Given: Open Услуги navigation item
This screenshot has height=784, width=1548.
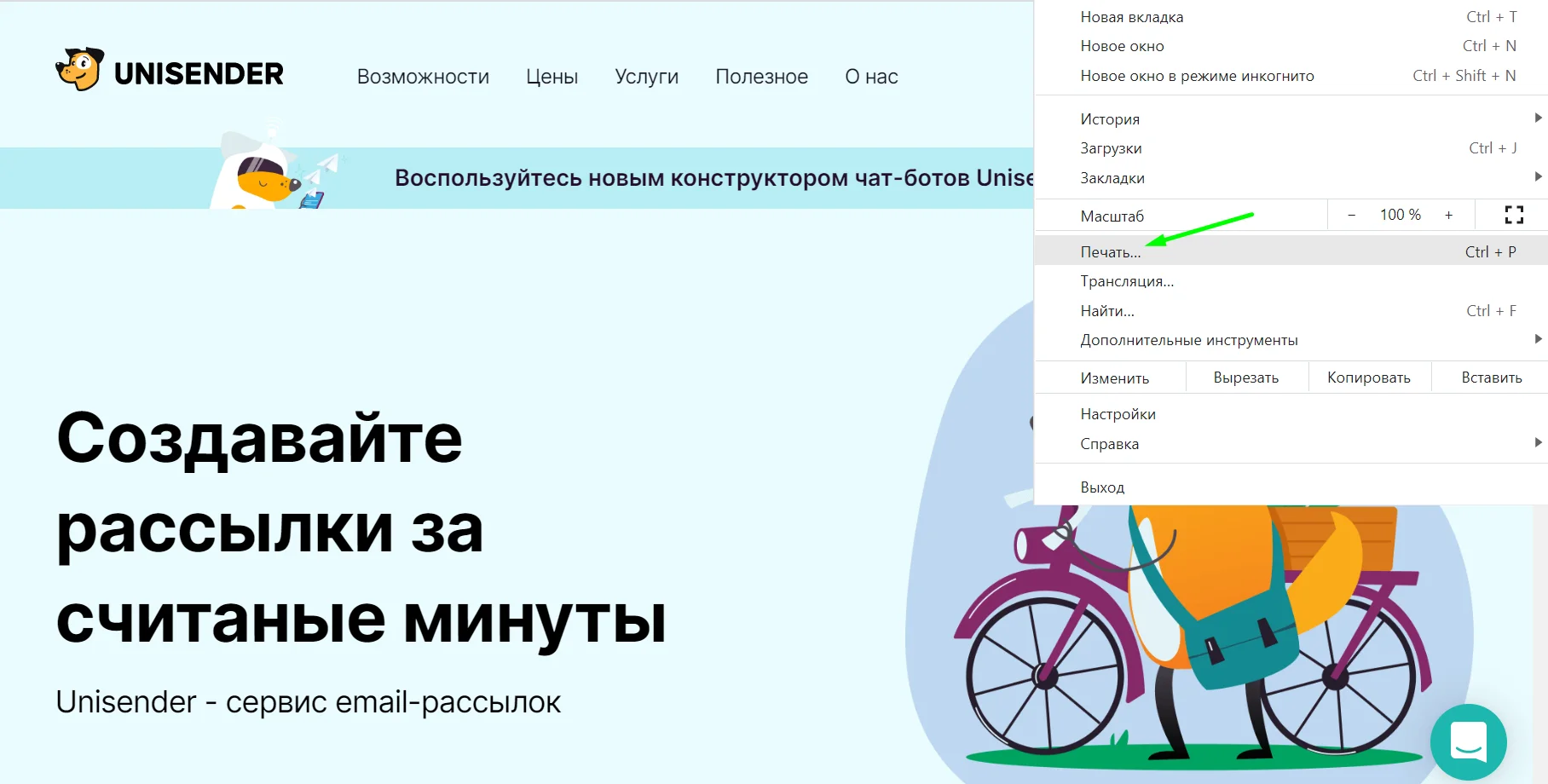Looking at the screenshot, I should pyautogui.click(x=646, y=77).
